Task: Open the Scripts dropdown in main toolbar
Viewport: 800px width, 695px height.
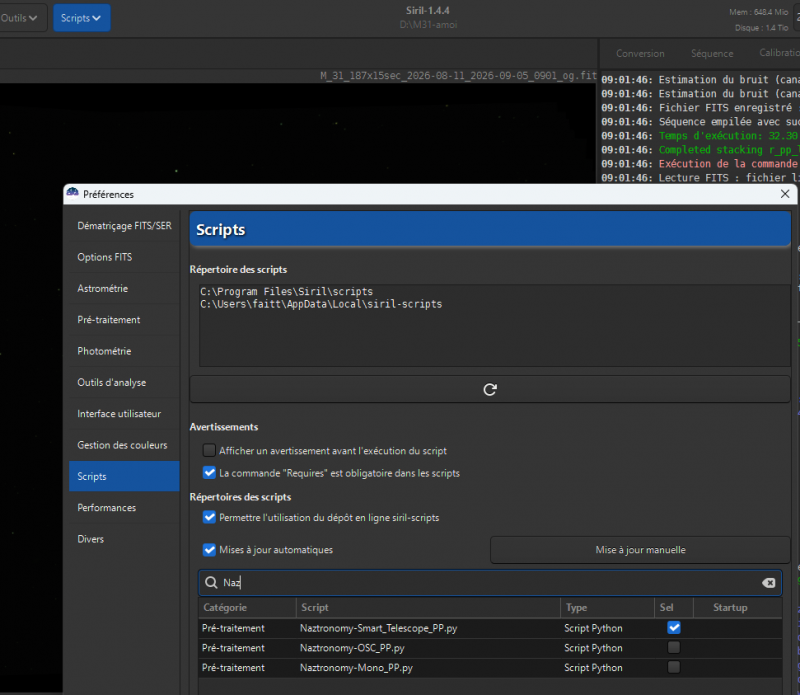Action: point(82,18)
